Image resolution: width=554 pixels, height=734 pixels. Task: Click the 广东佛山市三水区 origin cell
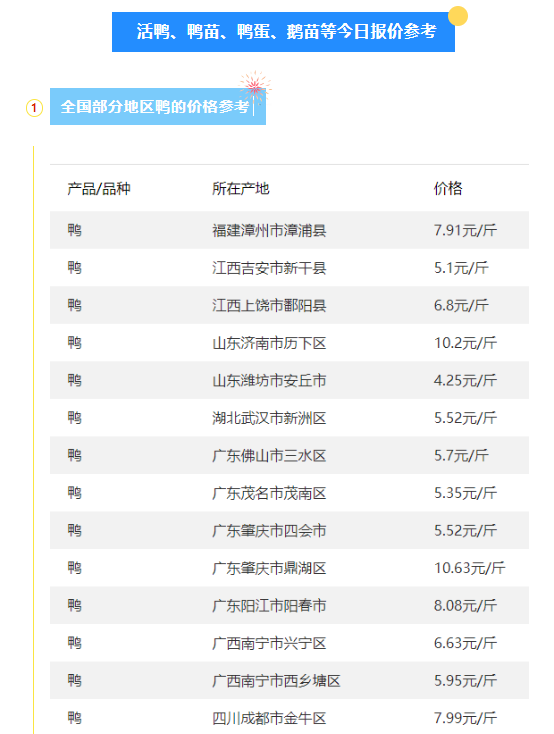[x=269, y=456]
